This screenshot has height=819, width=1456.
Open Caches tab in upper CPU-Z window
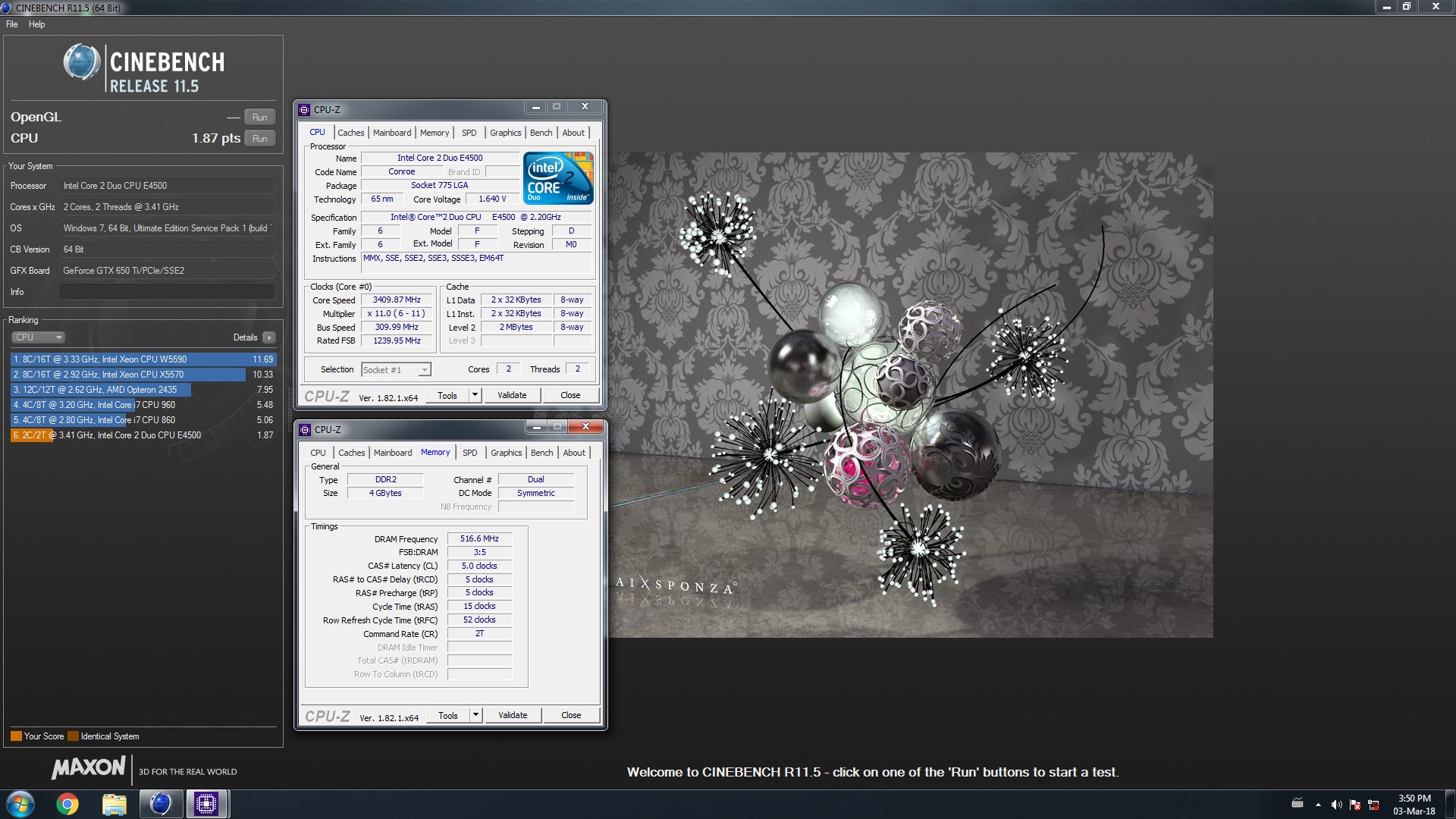pos(350,133)
